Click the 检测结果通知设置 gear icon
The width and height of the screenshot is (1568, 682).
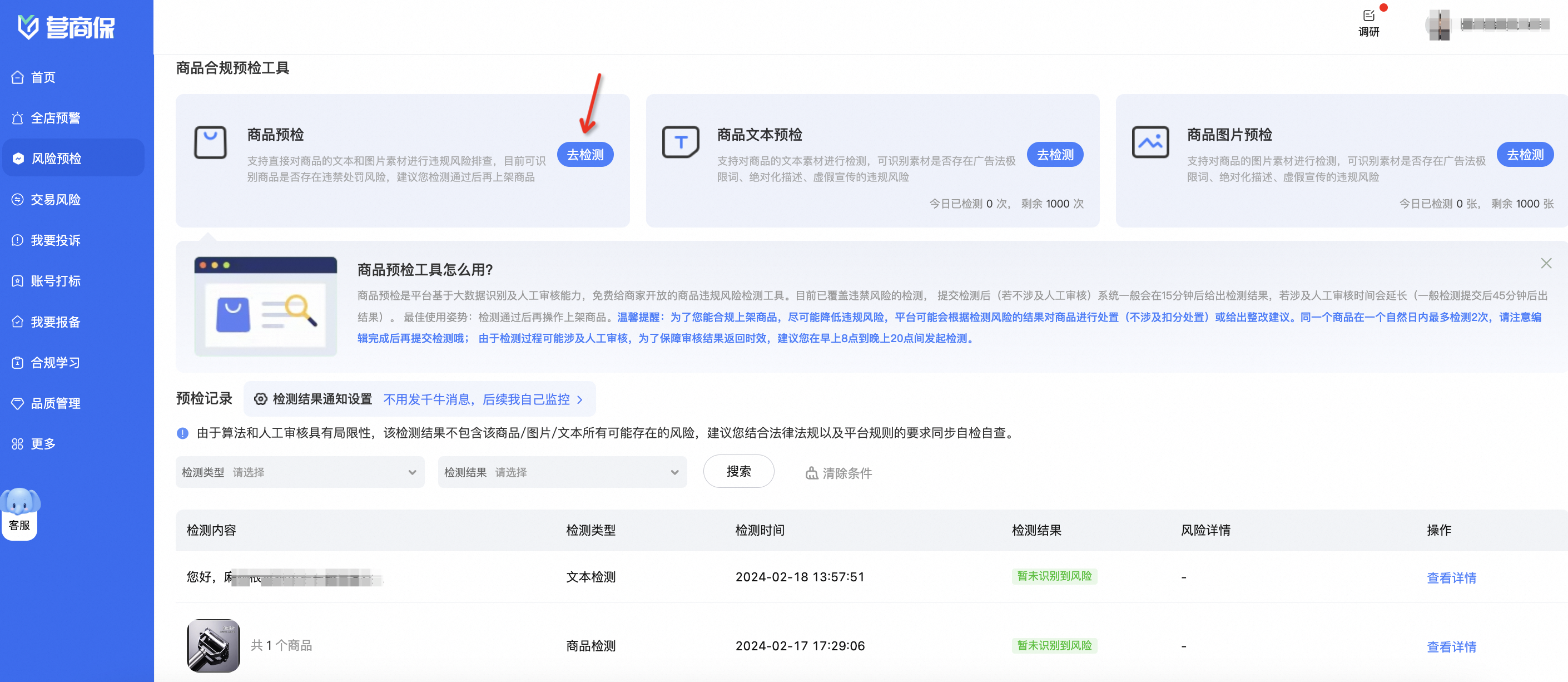click(261, 399)
